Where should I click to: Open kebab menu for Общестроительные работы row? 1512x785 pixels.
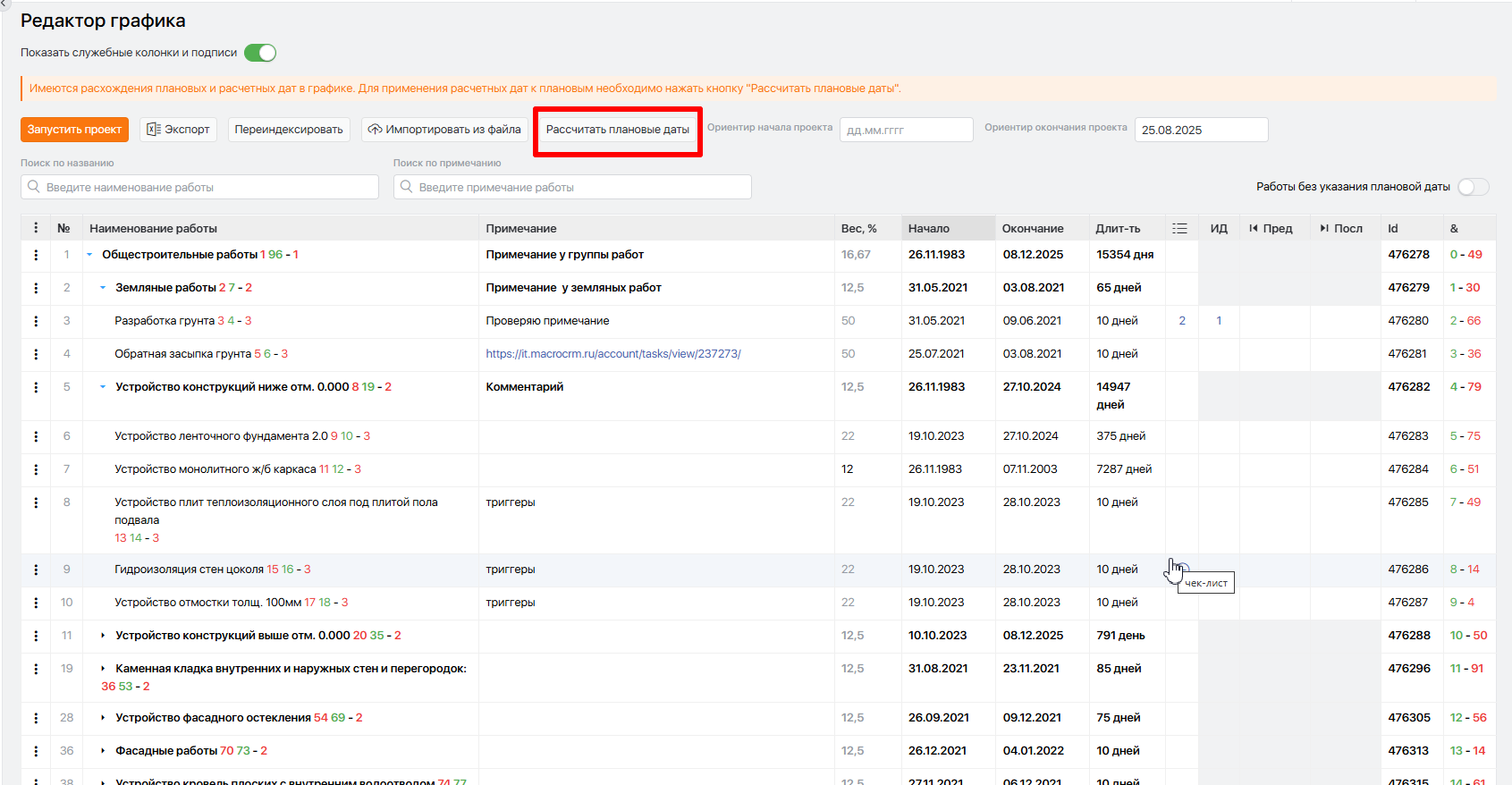pyautogui.click(x=36, y=255)
